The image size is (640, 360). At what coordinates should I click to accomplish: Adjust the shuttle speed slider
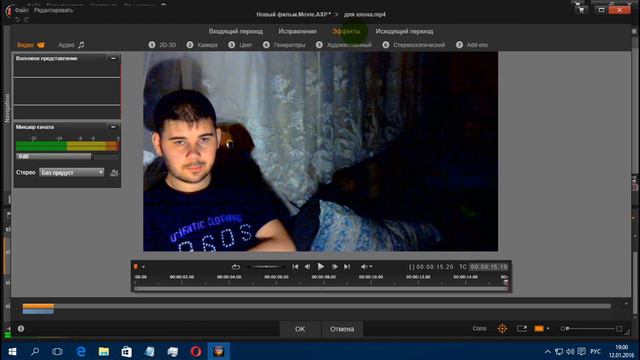[x=266, y=267]
